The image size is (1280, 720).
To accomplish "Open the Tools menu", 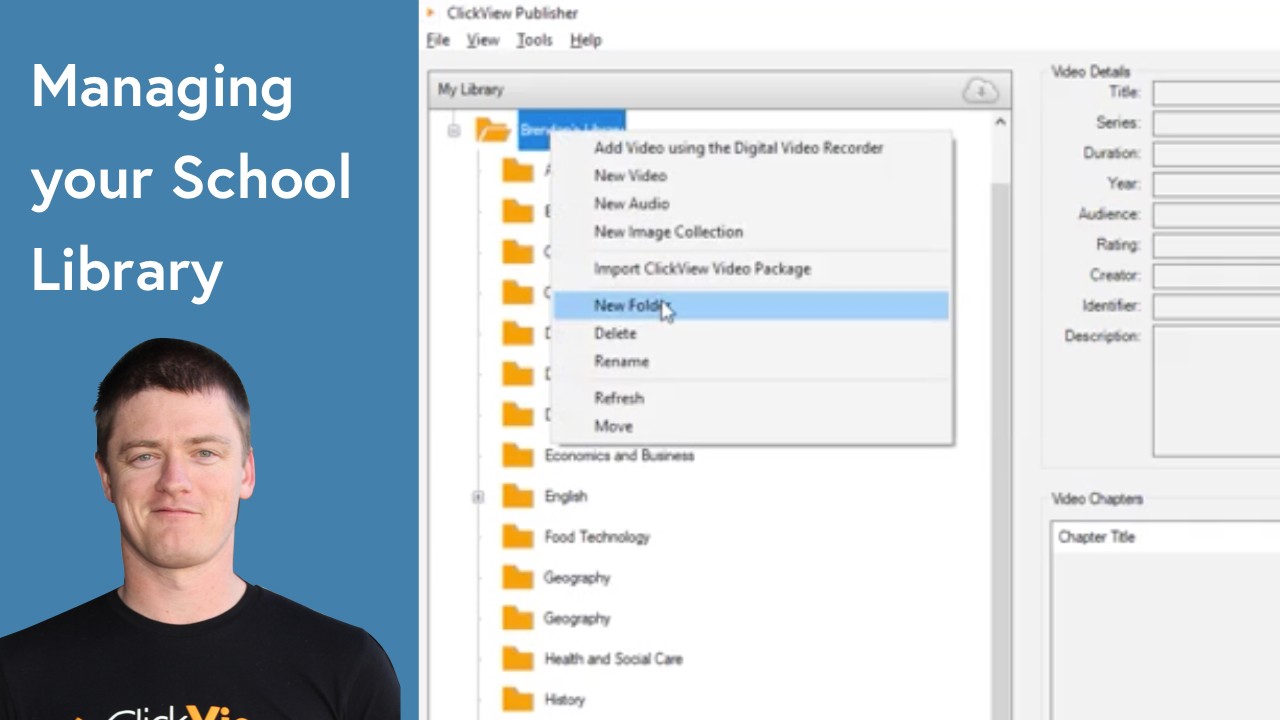I will (x=534, y=40).
